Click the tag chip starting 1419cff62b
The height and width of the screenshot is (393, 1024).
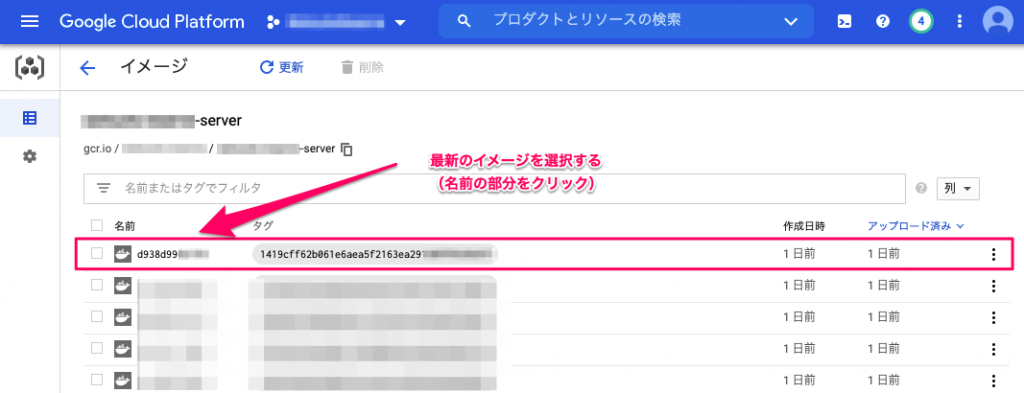(x=375, y=254)
